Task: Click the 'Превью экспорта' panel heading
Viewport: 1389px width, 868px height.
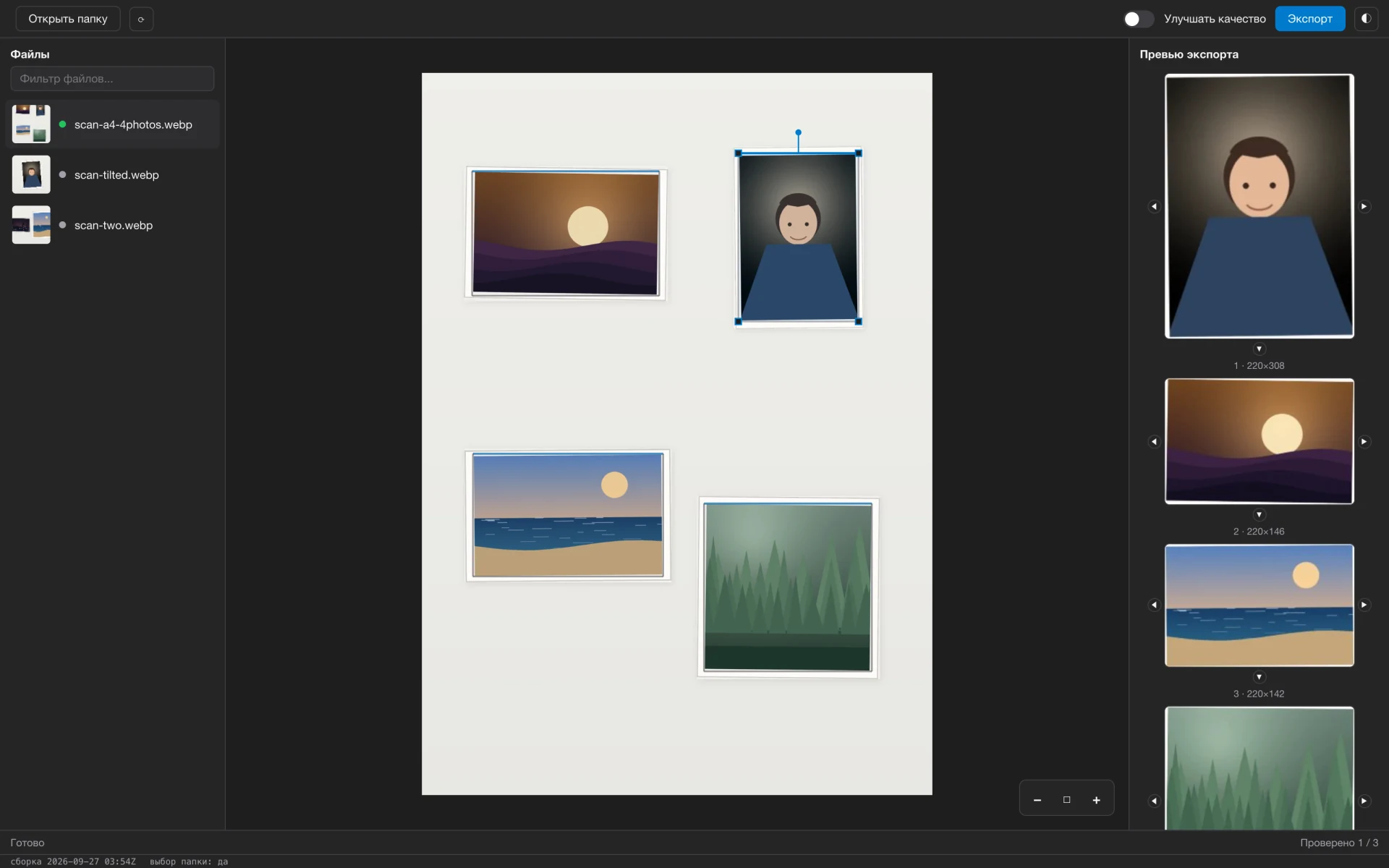Action: (x=1189, y=54)
